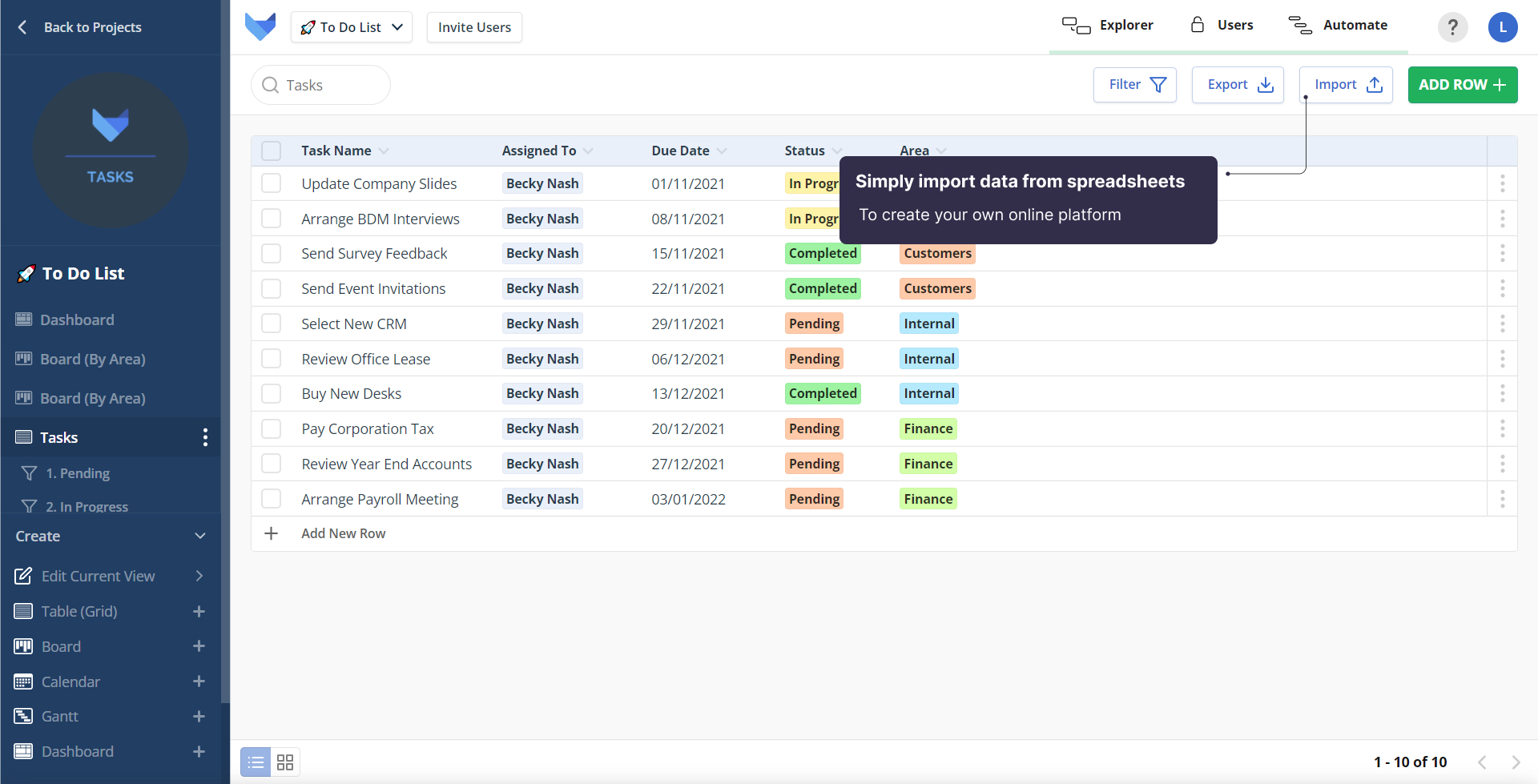Open the Assigned To column dropdown arrow
Image resolution: width=1538 pixels, height=784 pixels.
click(x=588, y=151)
